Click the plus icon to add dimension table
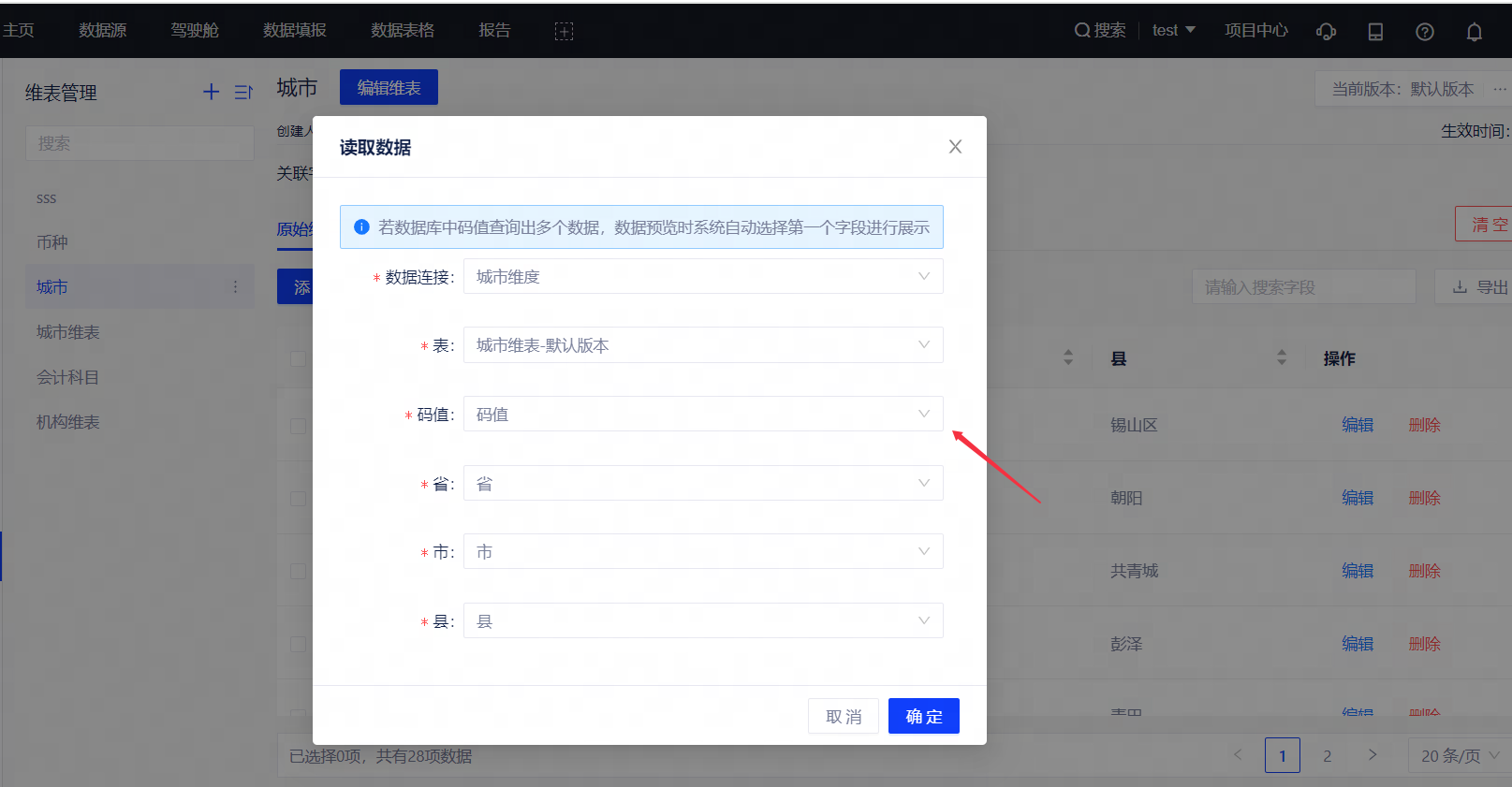The height and width of the screenshot is (787, 1512). (212, 92)
